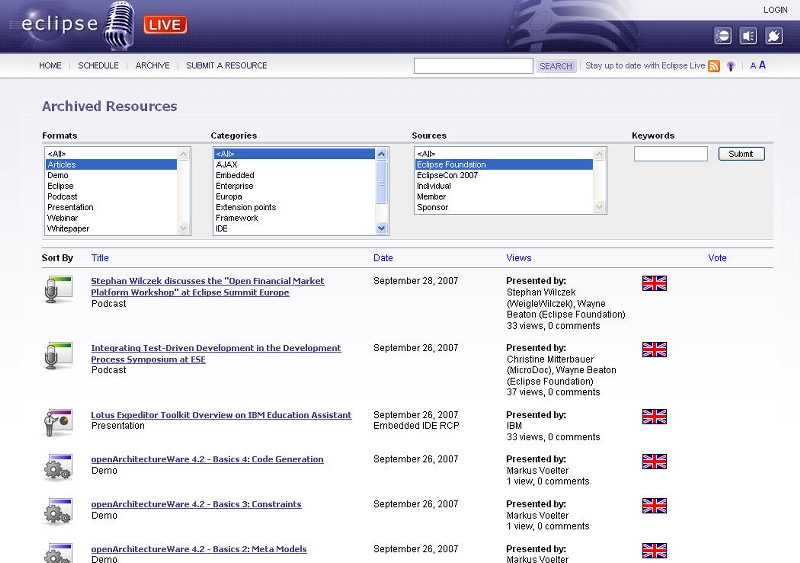Sort results by Title
This screenshot has width=800, height=563.
[x=100, y=258]
